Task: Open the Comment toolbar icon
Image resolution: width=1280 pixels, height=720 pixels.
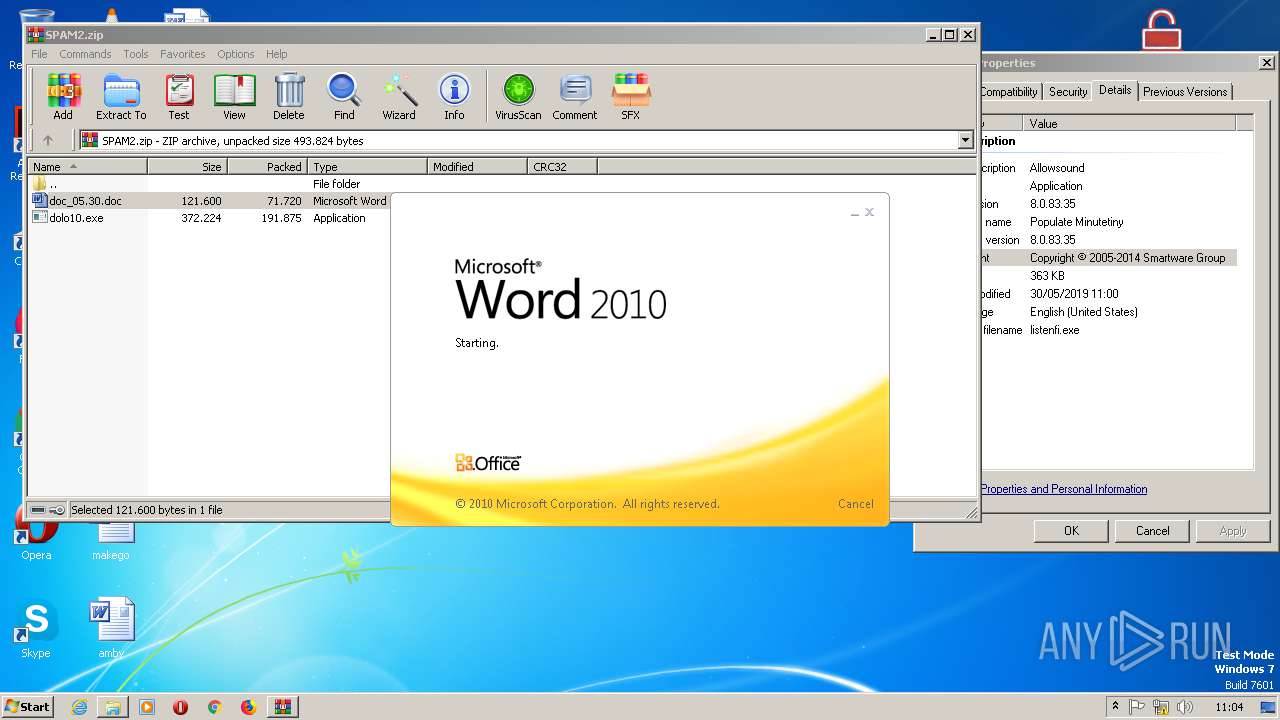Action: pyautogui.click(x=575, y=97)
